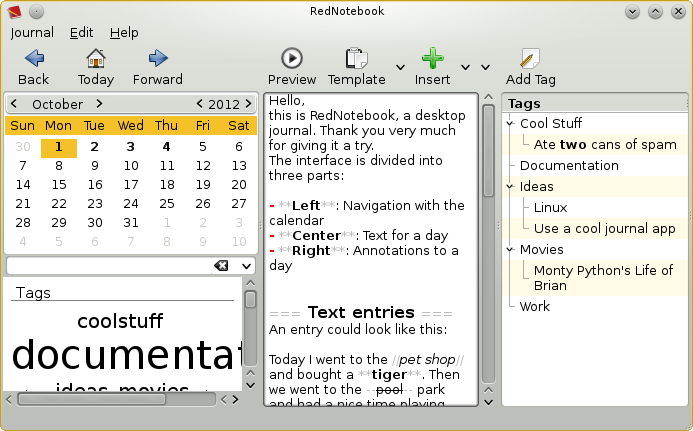Clear the search field with erase icon
The image size is (693, 431).
tap(221, 266)
